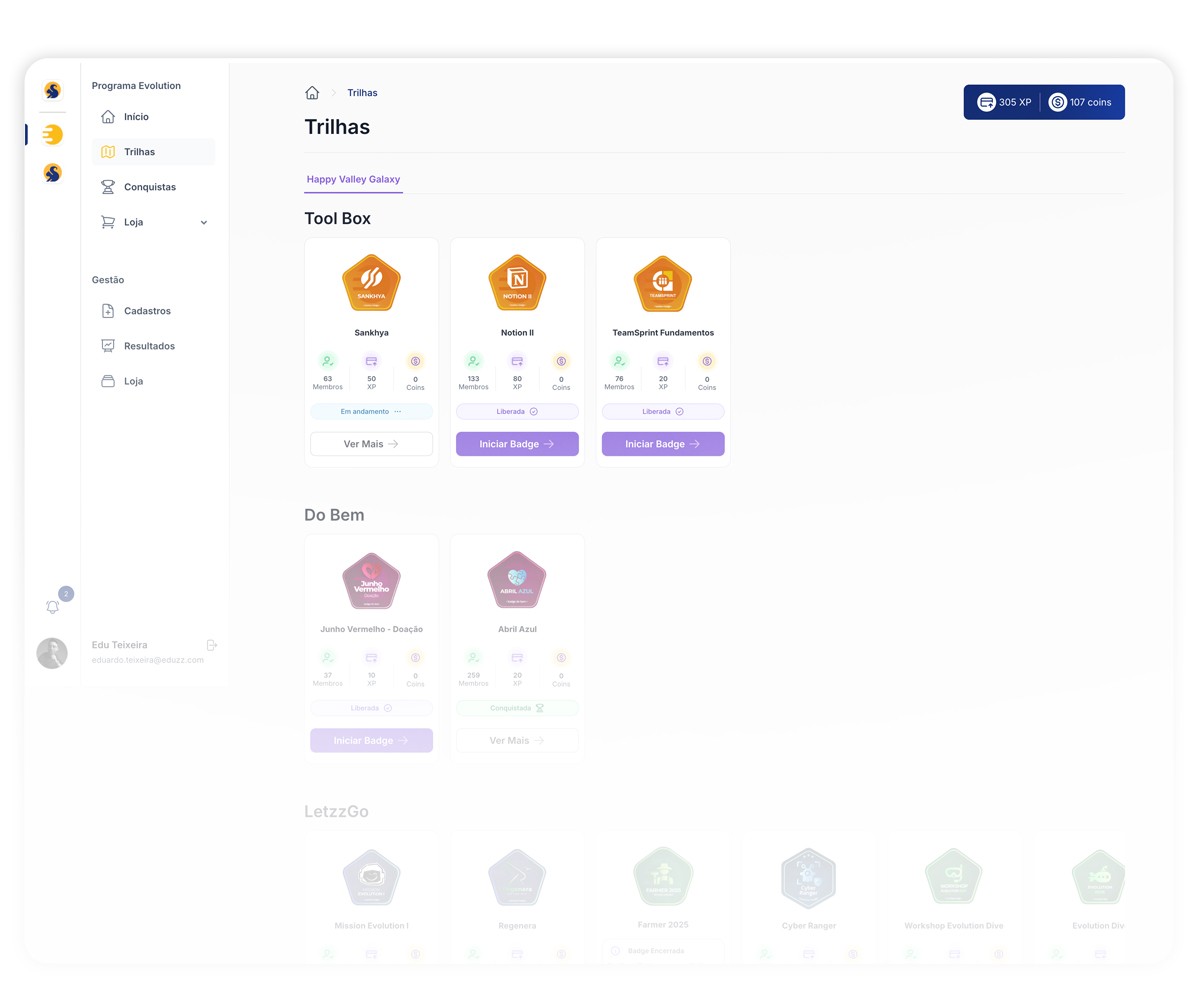Select the bottom bird logo in the rail
Viewport: 1200px width, 992px height.
click(53, 173)
